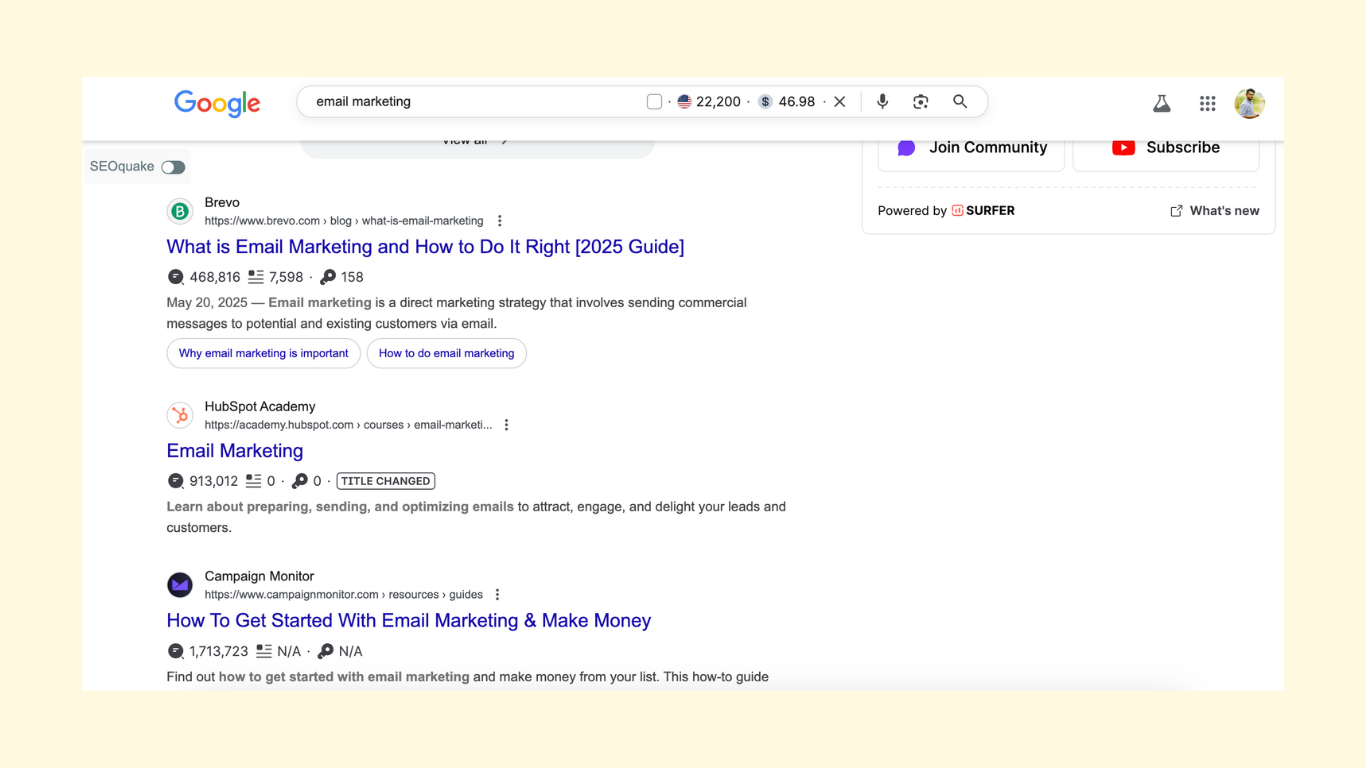Click the keyword key icon beside 158

point(328,277)
